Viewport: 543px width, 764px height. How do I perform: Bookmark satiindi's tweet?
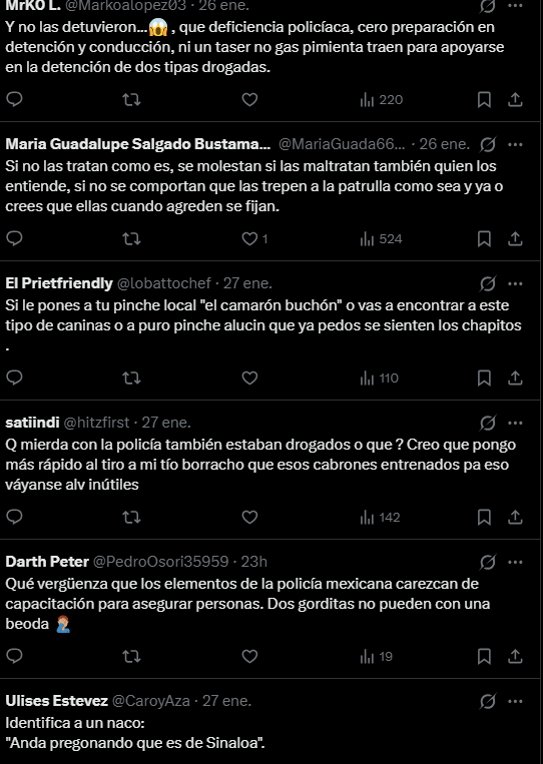point(484,517)
